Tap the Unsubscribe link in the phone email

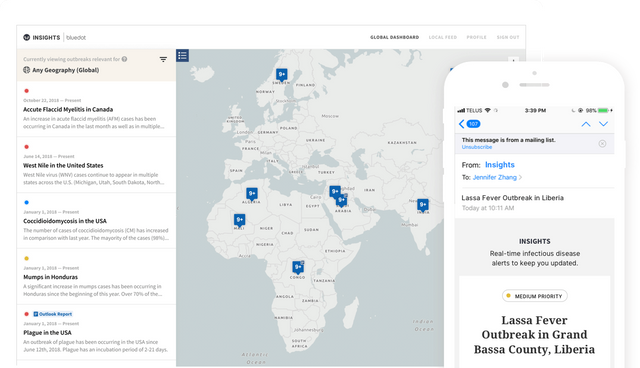[x=477, y=147]
